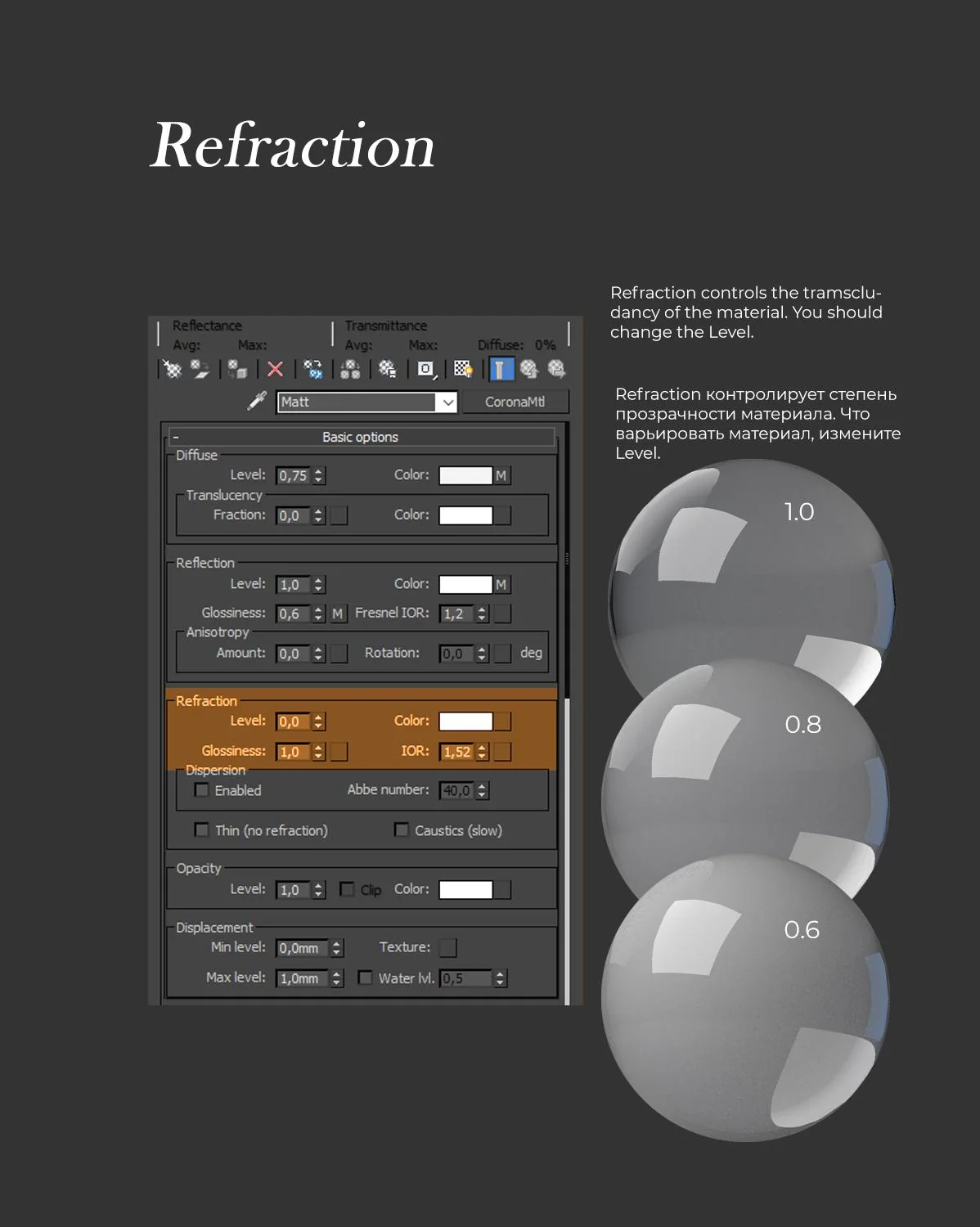Click the Refraction IOR spinner arrows
This screenshot has width=980, height=1227.
(483, 752)
